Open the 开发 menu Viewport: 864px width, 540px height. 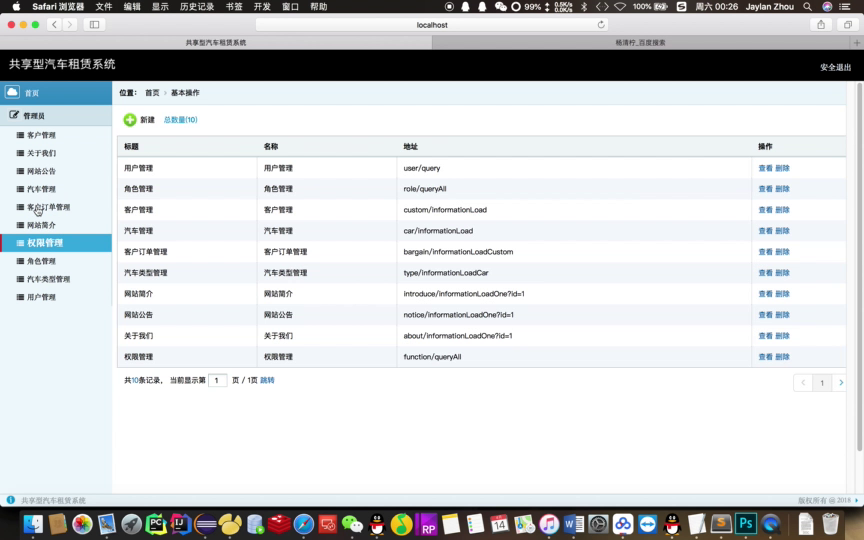coord(262,7)
